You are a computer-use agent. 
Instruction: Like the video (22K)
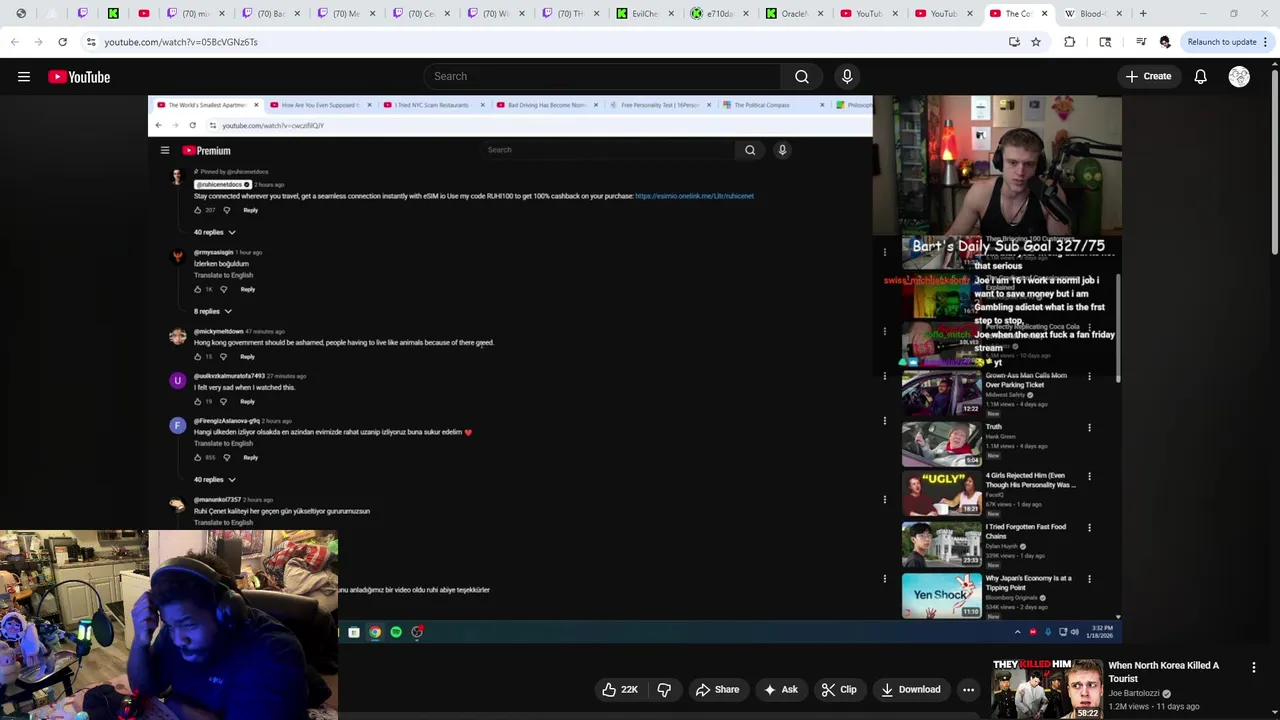click(x=620, y=689)
